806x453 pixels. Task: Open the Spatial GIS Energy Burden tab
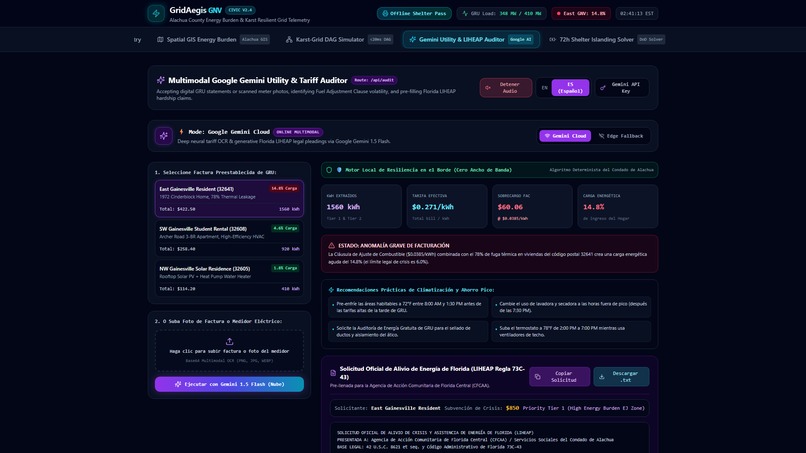[x=213, y=40]
